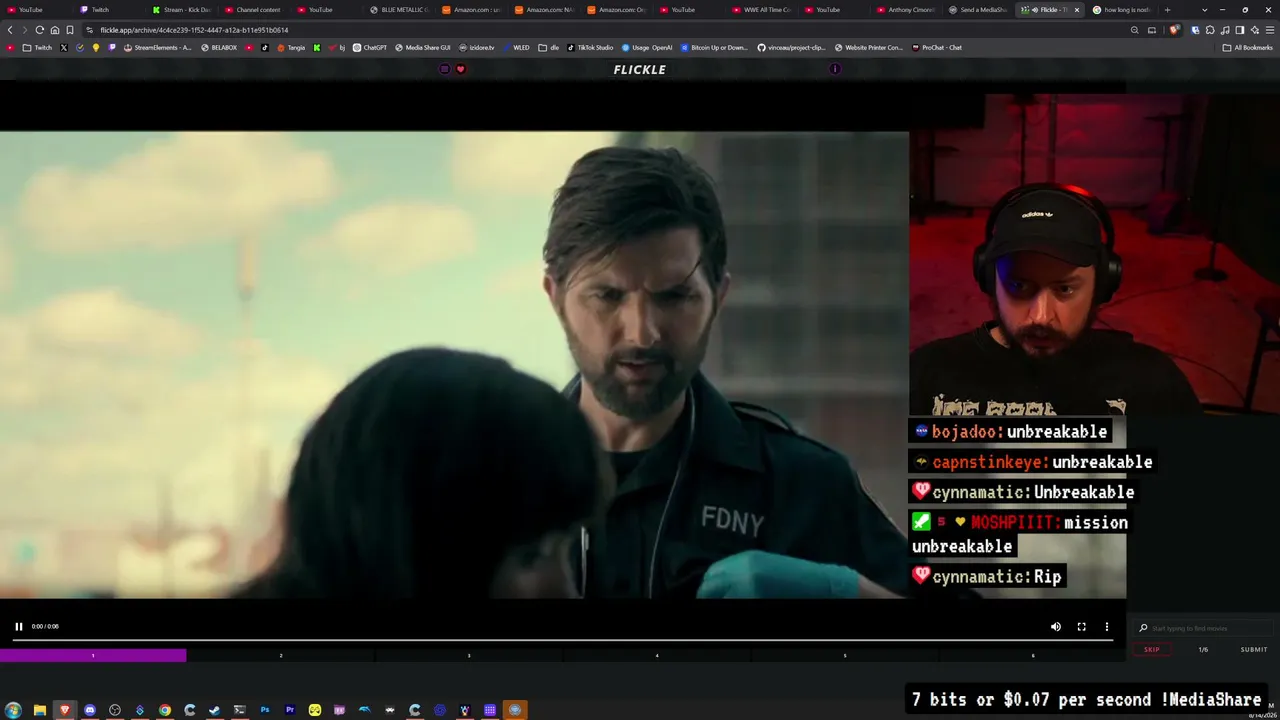Open a new browser tab
The height and width of the screenshot is (720, 1280).
1167,10
